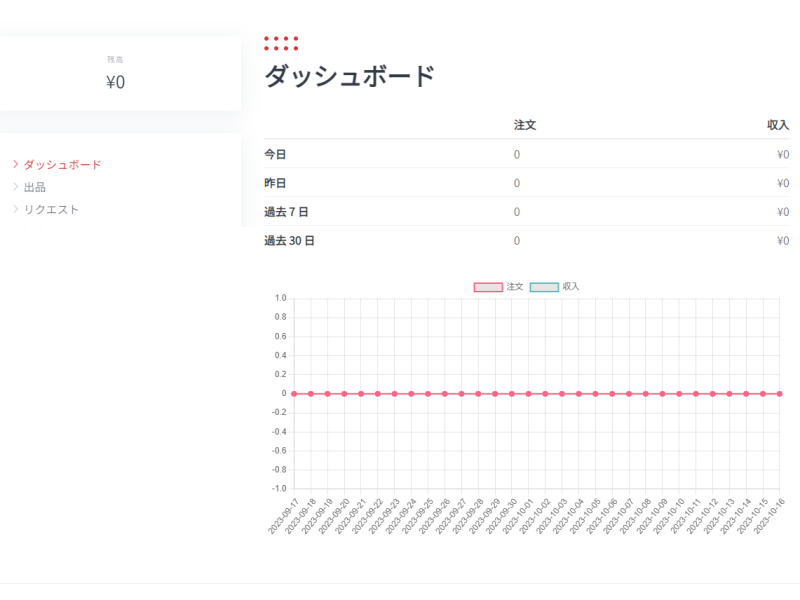The height and width of the screenshot is (600, 800).
Task: Click the chevron arrow next to 出品
Action: [16, 187]
